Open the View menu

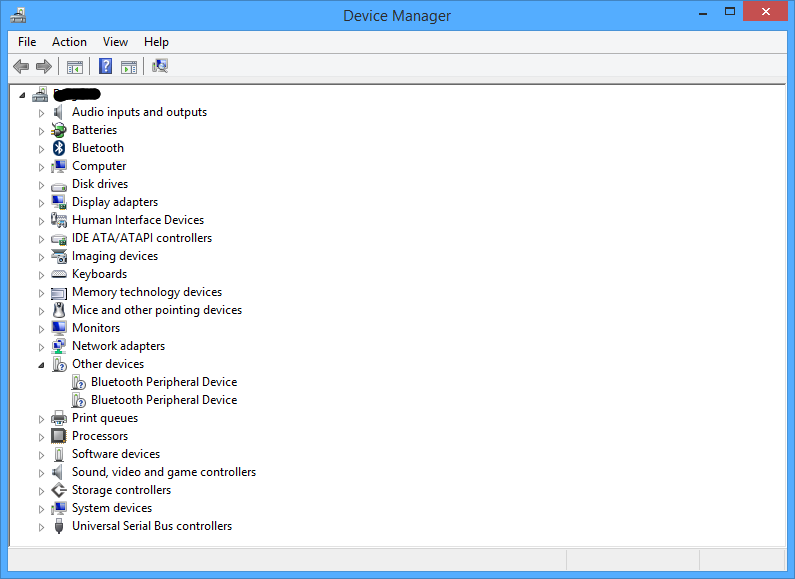point(115,42)
